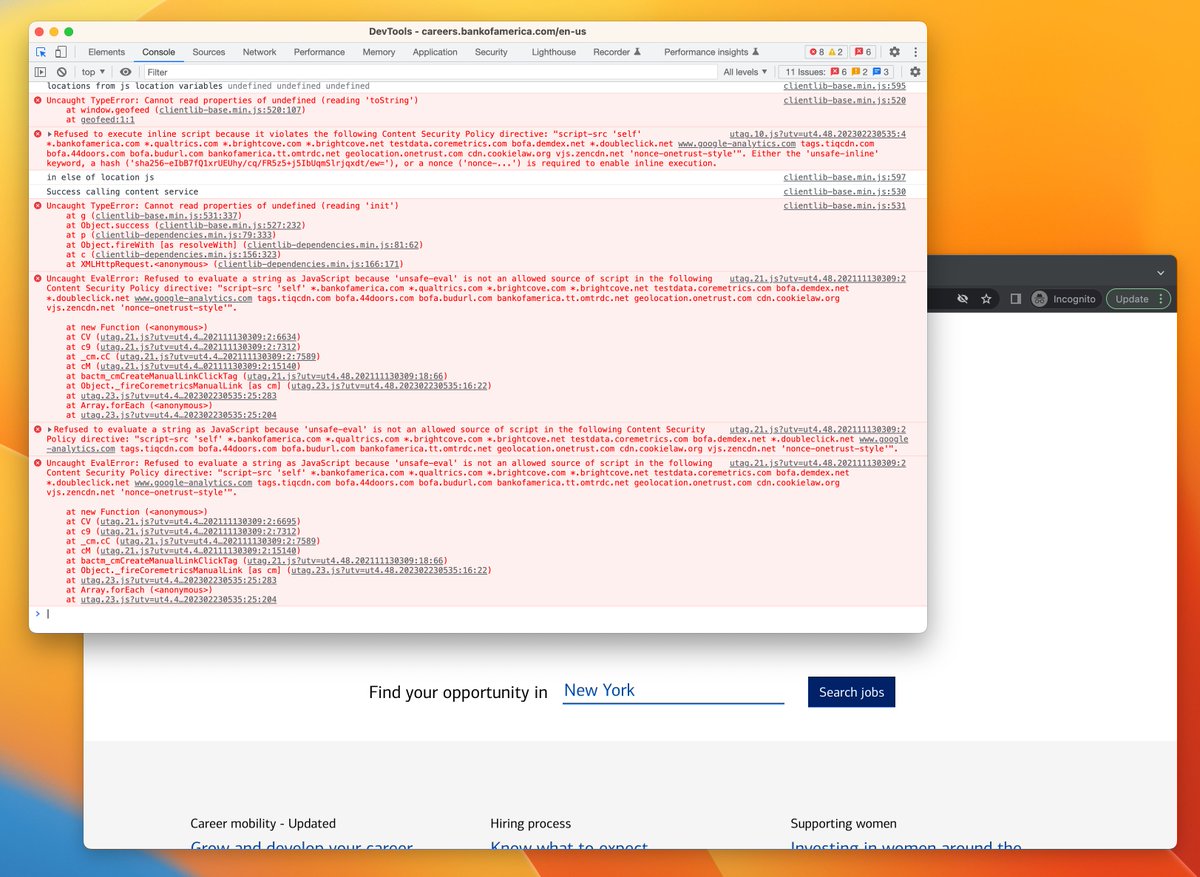
Task: Click stack link clientlib-dependencies.min.js:81:62
Action: point(334,245)
